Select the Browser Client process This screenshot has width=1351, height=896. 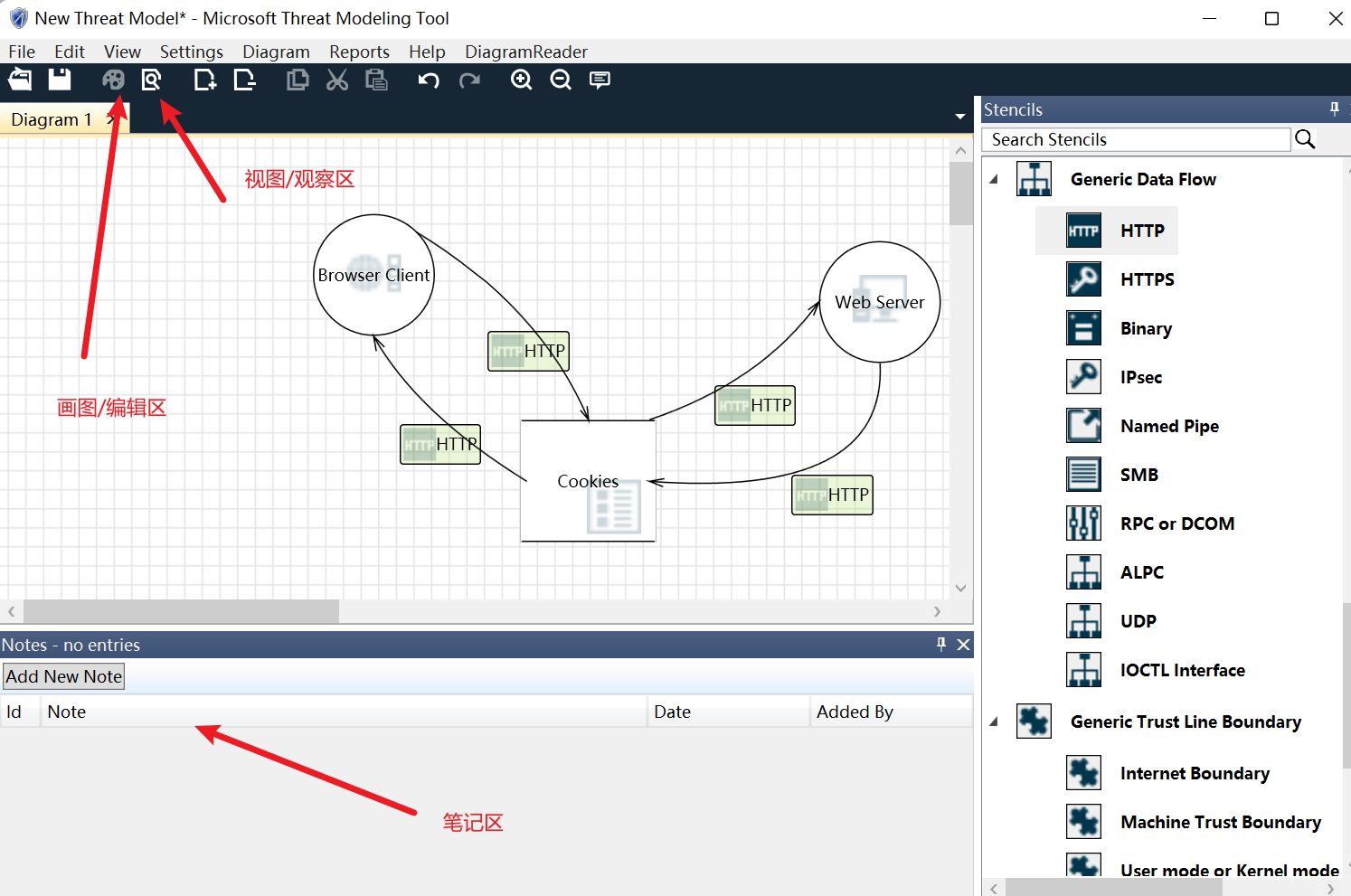coord(373,275)
